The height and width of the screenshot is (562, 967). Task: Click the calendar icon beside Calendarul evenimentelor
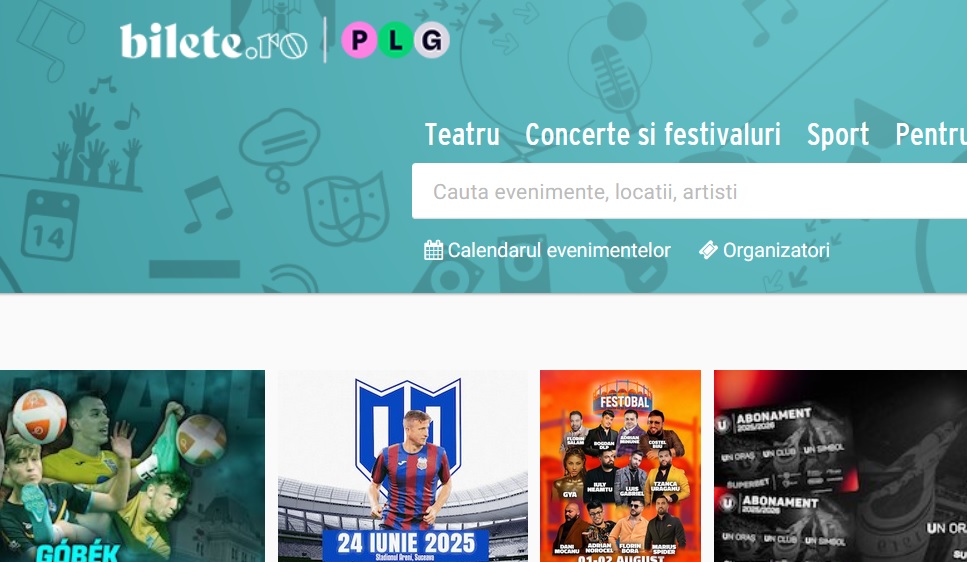pos(434,250)
